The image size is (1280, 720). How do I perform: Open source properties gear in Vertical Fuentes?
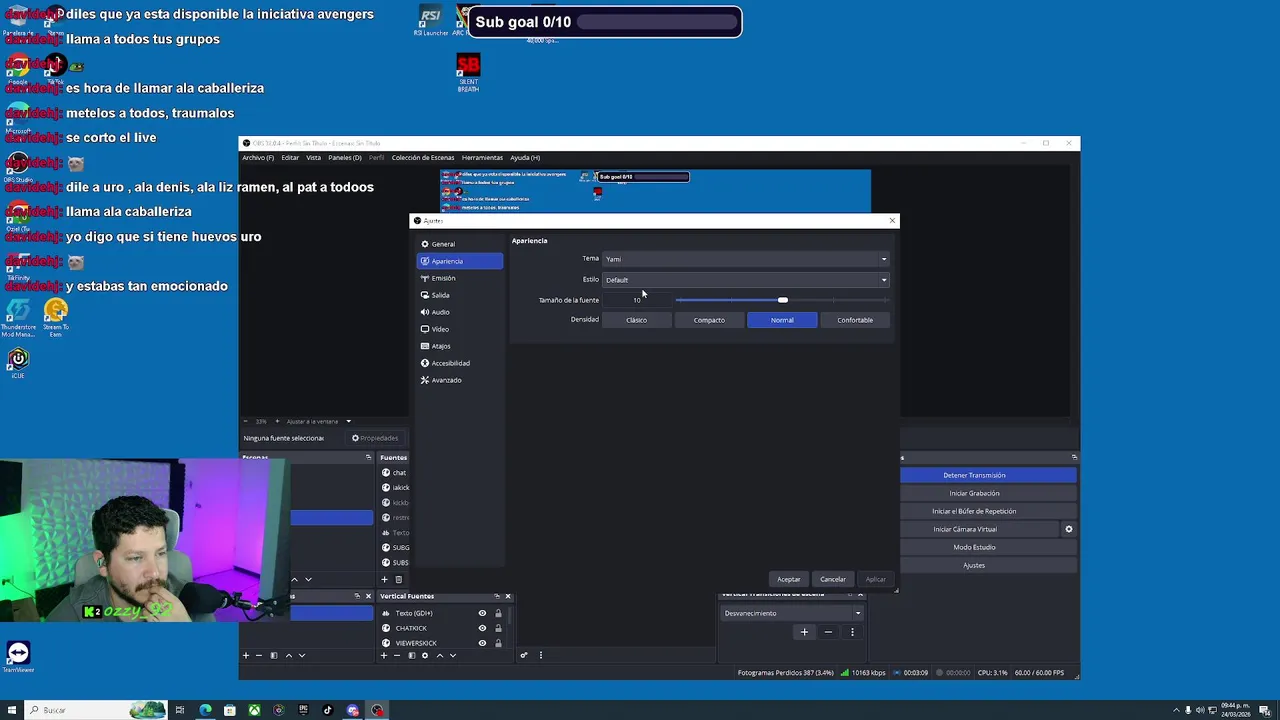[x=425, y=656]
